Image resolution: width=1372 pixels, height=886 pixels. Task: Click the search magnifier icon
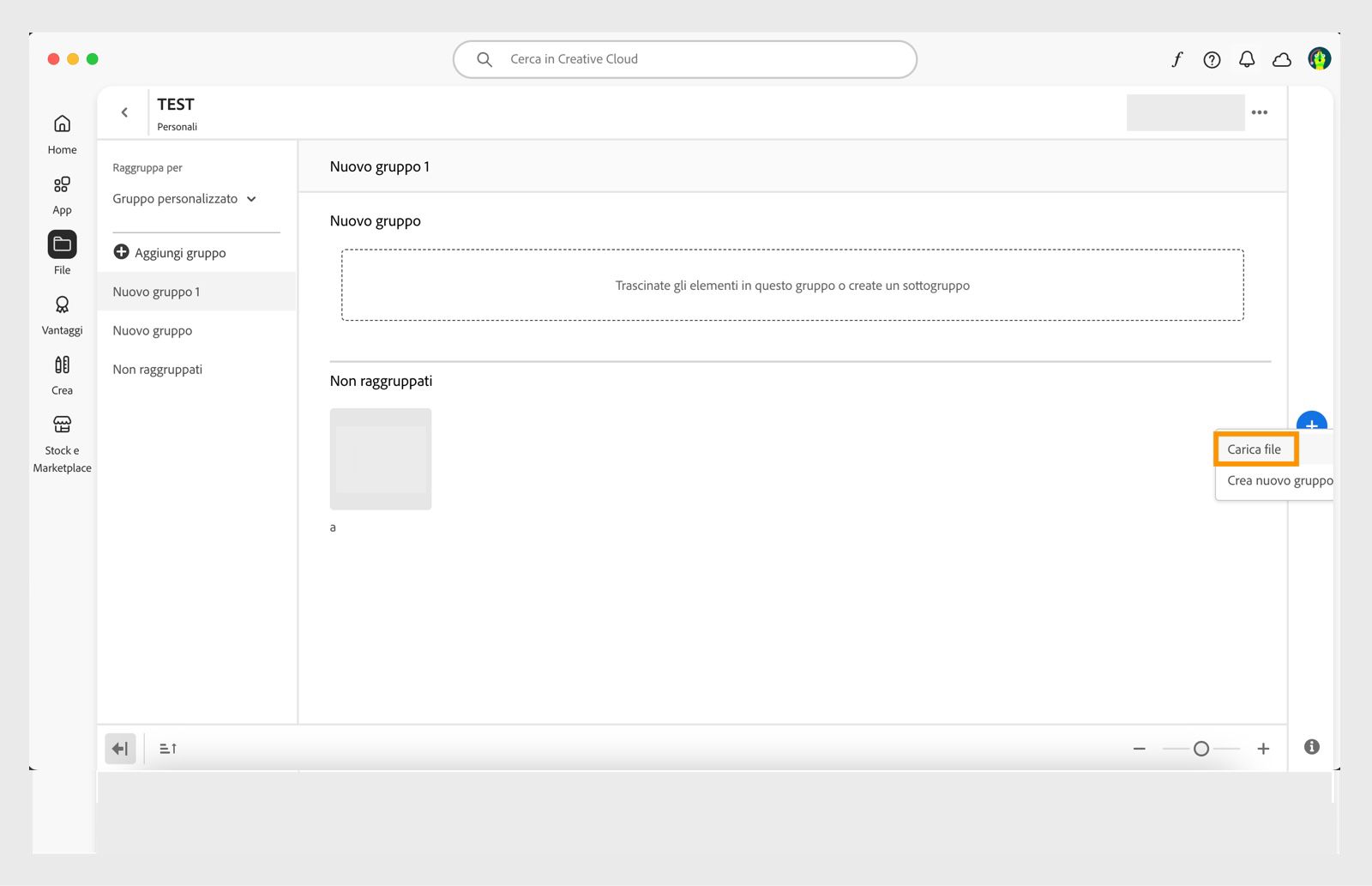click(x=484, y=59)
